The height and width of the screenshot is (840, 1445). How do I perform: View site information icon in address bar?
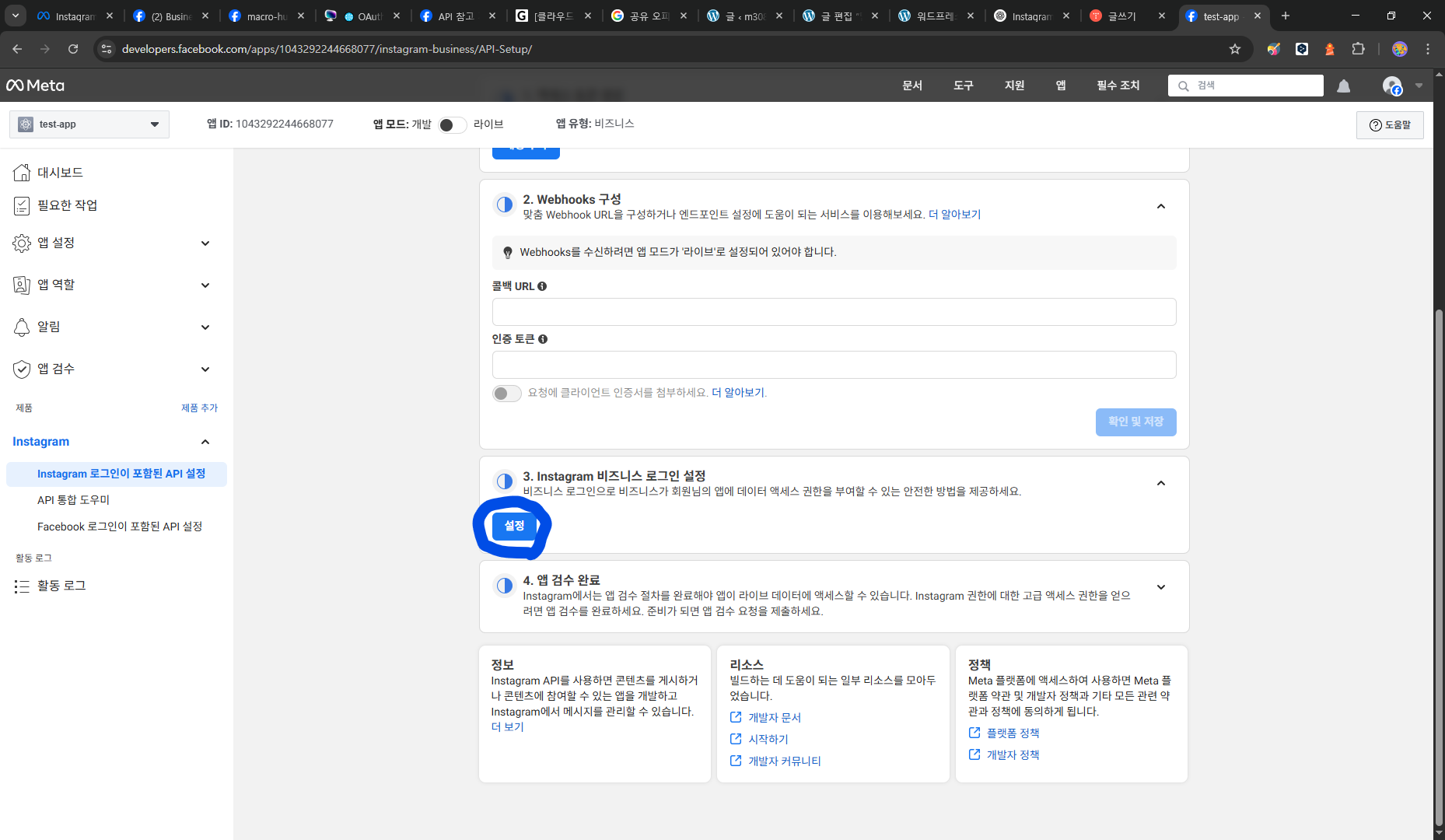click(x=107, y=49)
